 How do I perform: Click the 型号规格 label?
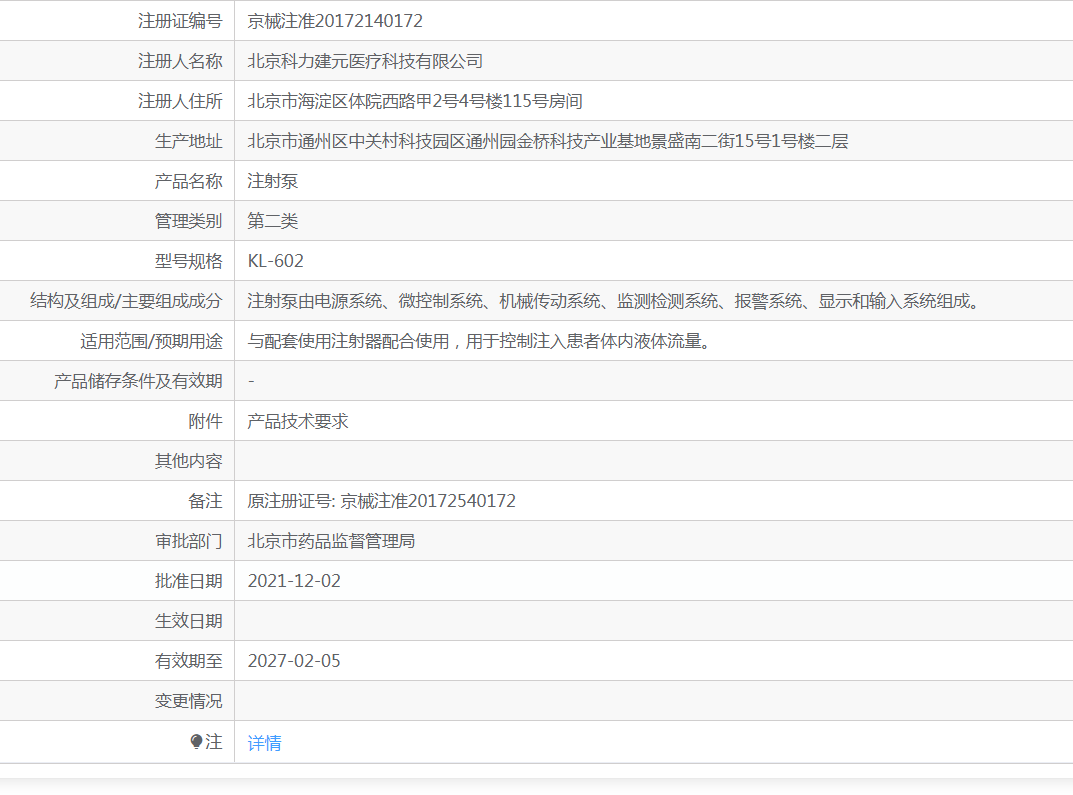[x=188, y=261]
